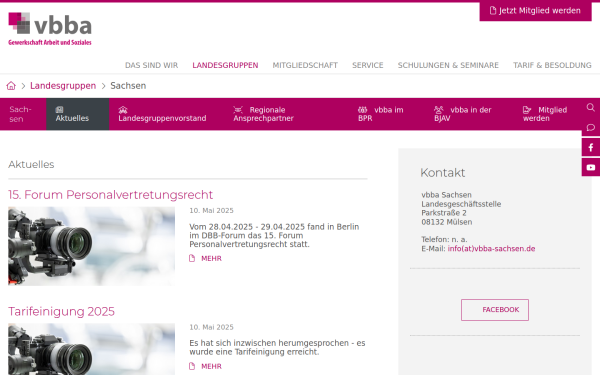The height and width of the screenshot is (375, 600).
Task: Click Jetzt Mitglied werden button
Action: pyautogui.click(x=535, y=11)
